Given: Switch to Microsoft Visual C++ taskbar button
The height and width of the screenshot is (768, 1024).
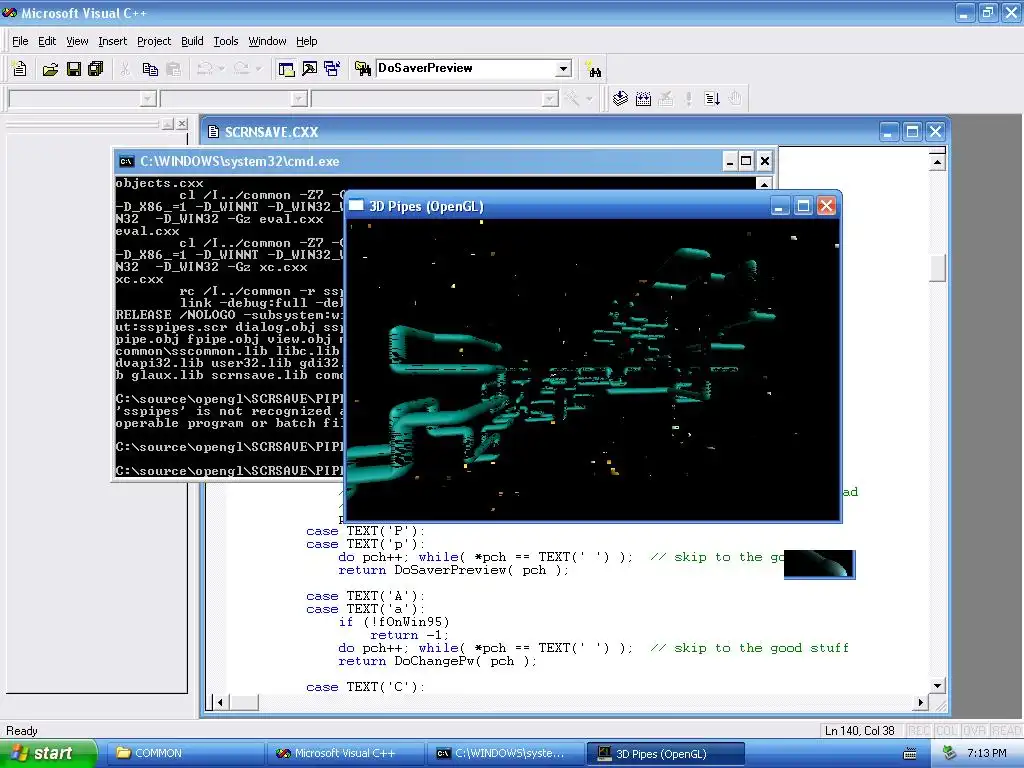Looking at the screenshot, I should click(x=345, y=753).
